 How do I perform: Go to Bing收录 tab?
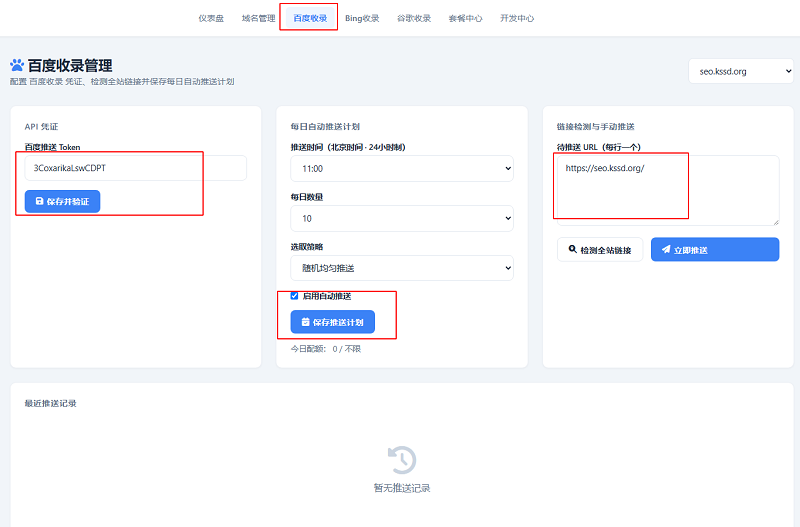(362, 18)
